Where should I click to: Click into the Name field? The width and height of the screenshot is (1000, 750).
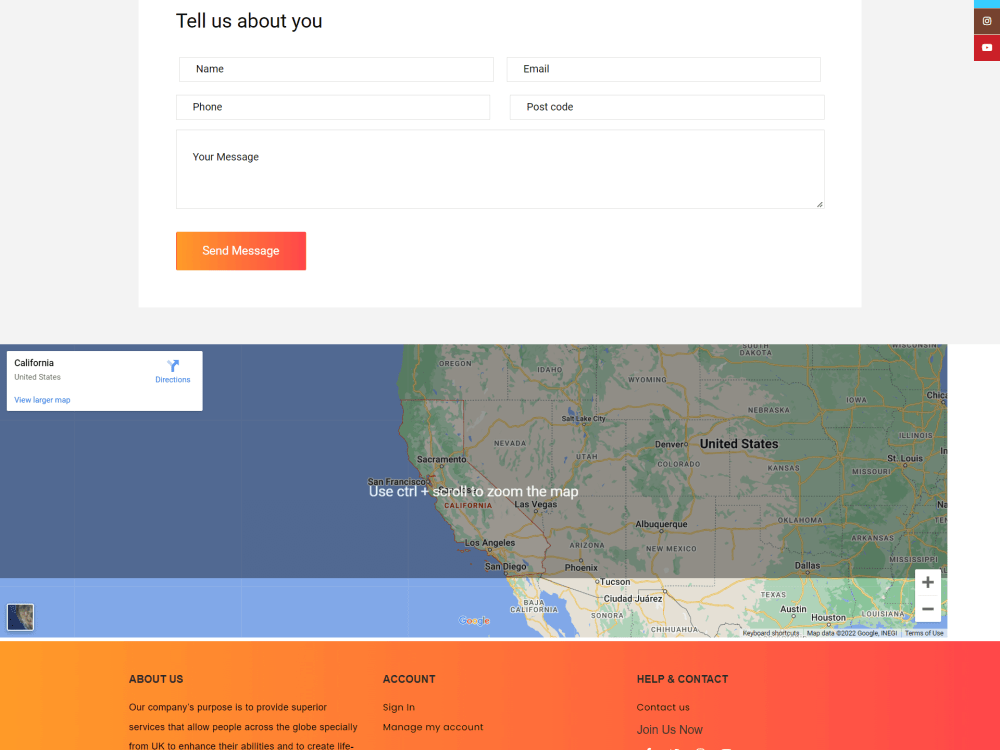point(335,69)
